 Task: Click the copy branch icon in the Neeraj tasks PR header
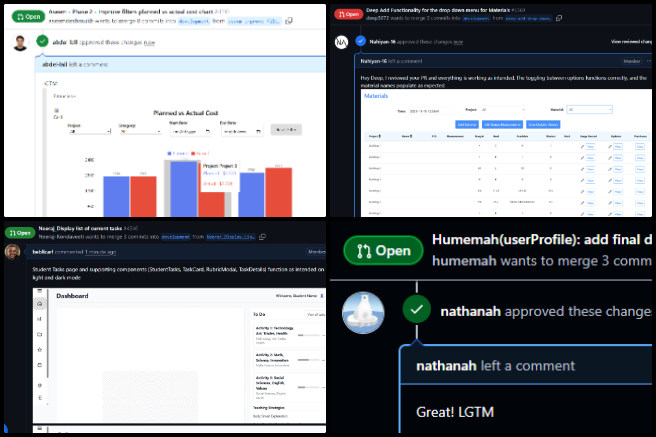[x=262, y=237]
